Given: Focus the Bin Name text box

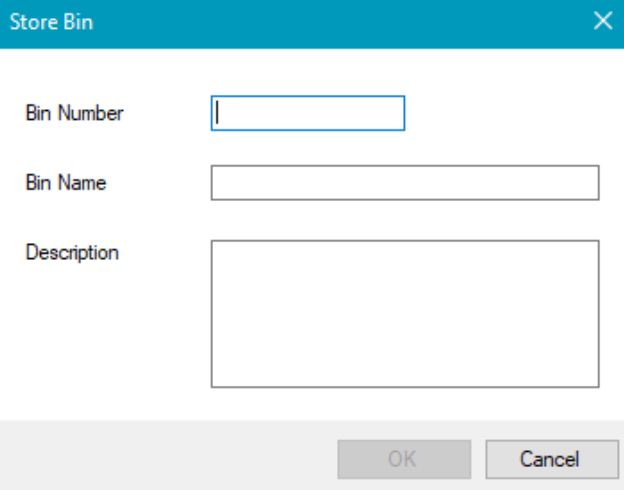Looking at the screenshot, I should [404, 183].
